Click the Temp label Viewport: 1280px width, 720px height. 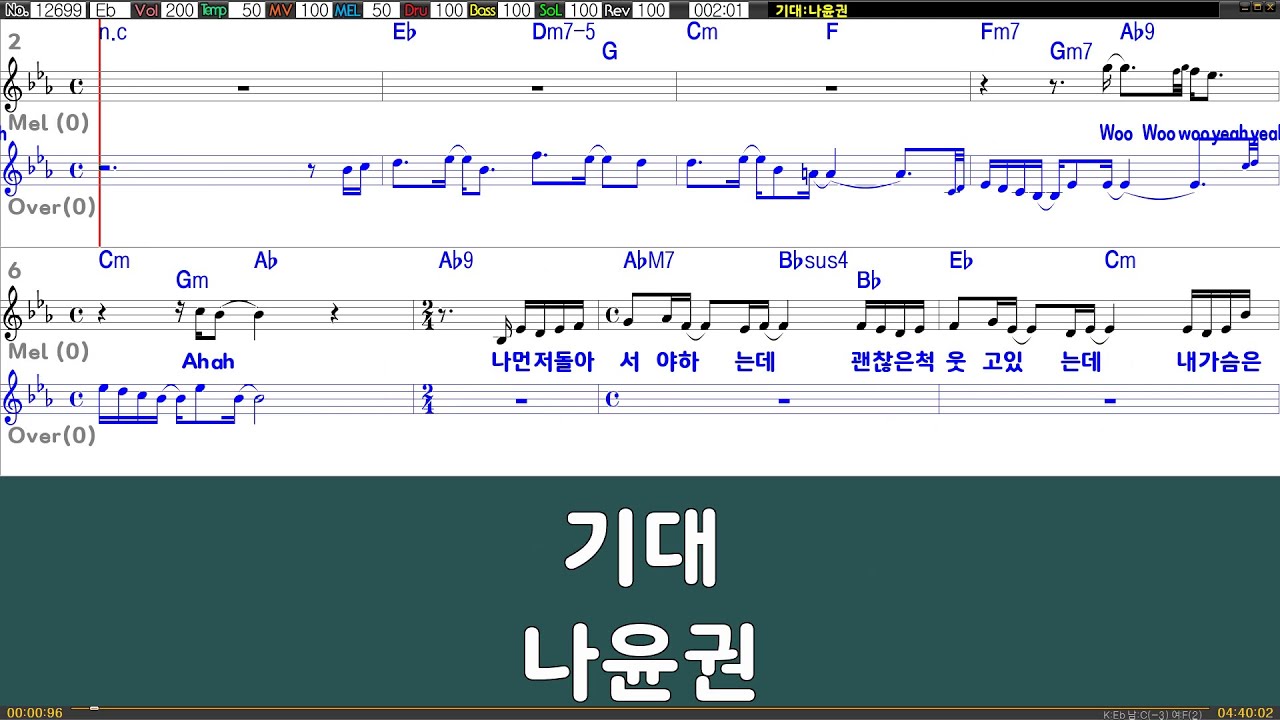[x=213, y=10]
